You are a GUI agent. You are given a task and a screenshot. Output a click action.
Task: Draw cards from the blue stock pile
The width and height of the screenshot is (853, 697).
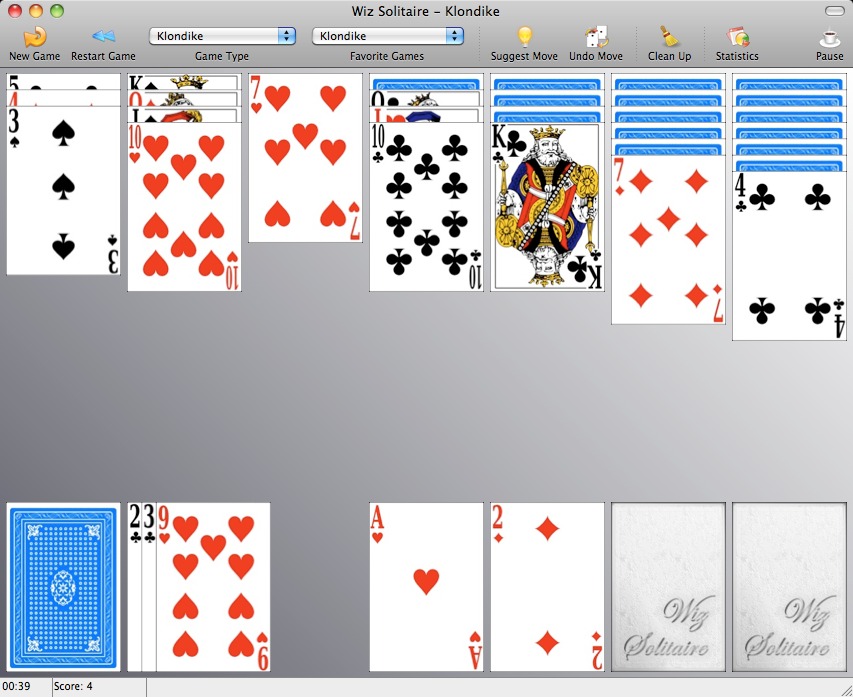(x=63, y=587)
